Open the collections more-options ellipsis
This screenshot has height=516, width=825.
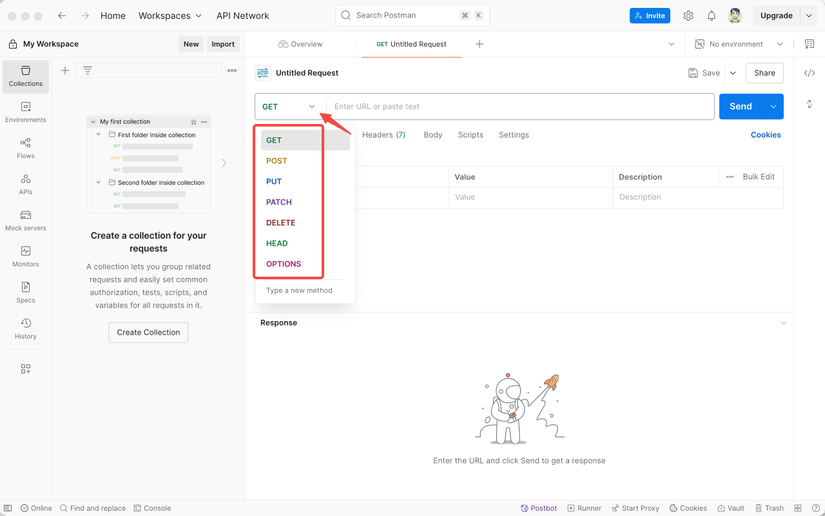(x=232, y=70)
